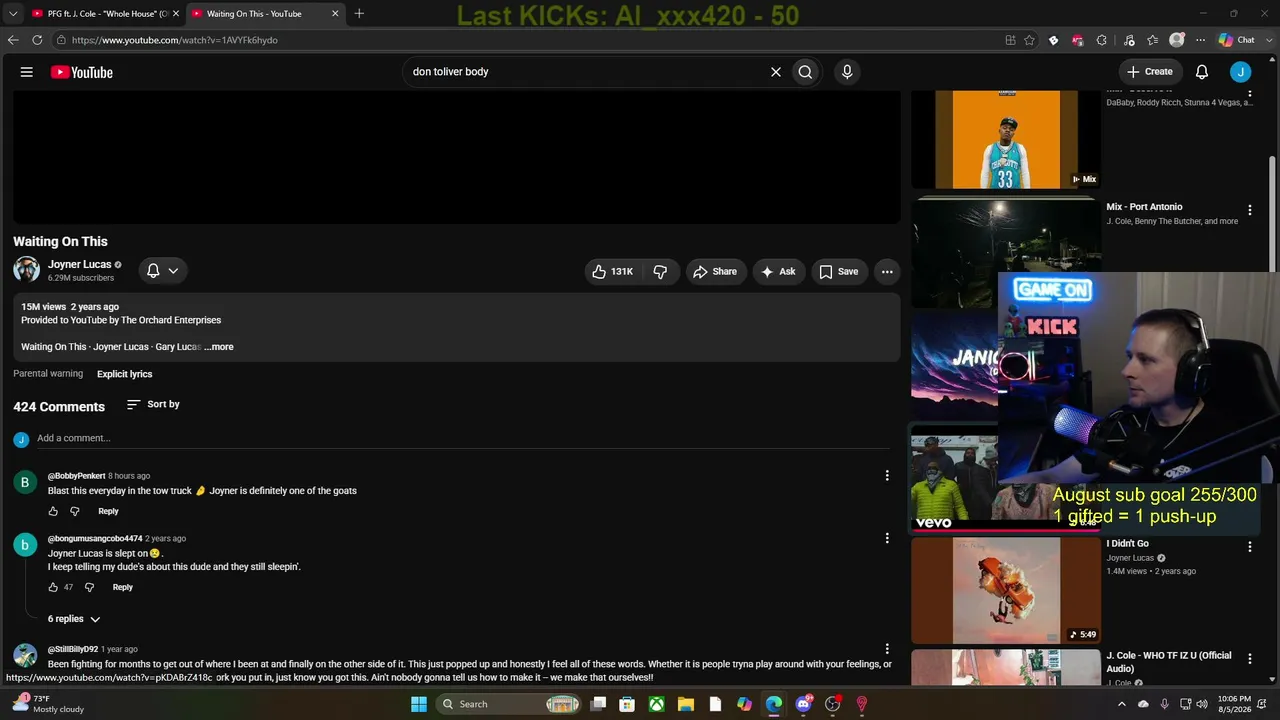Expand the Copilot Chat dropdown arrow
The height and width of the screenshot is (720, 1280).
[x=1267, y=40]
